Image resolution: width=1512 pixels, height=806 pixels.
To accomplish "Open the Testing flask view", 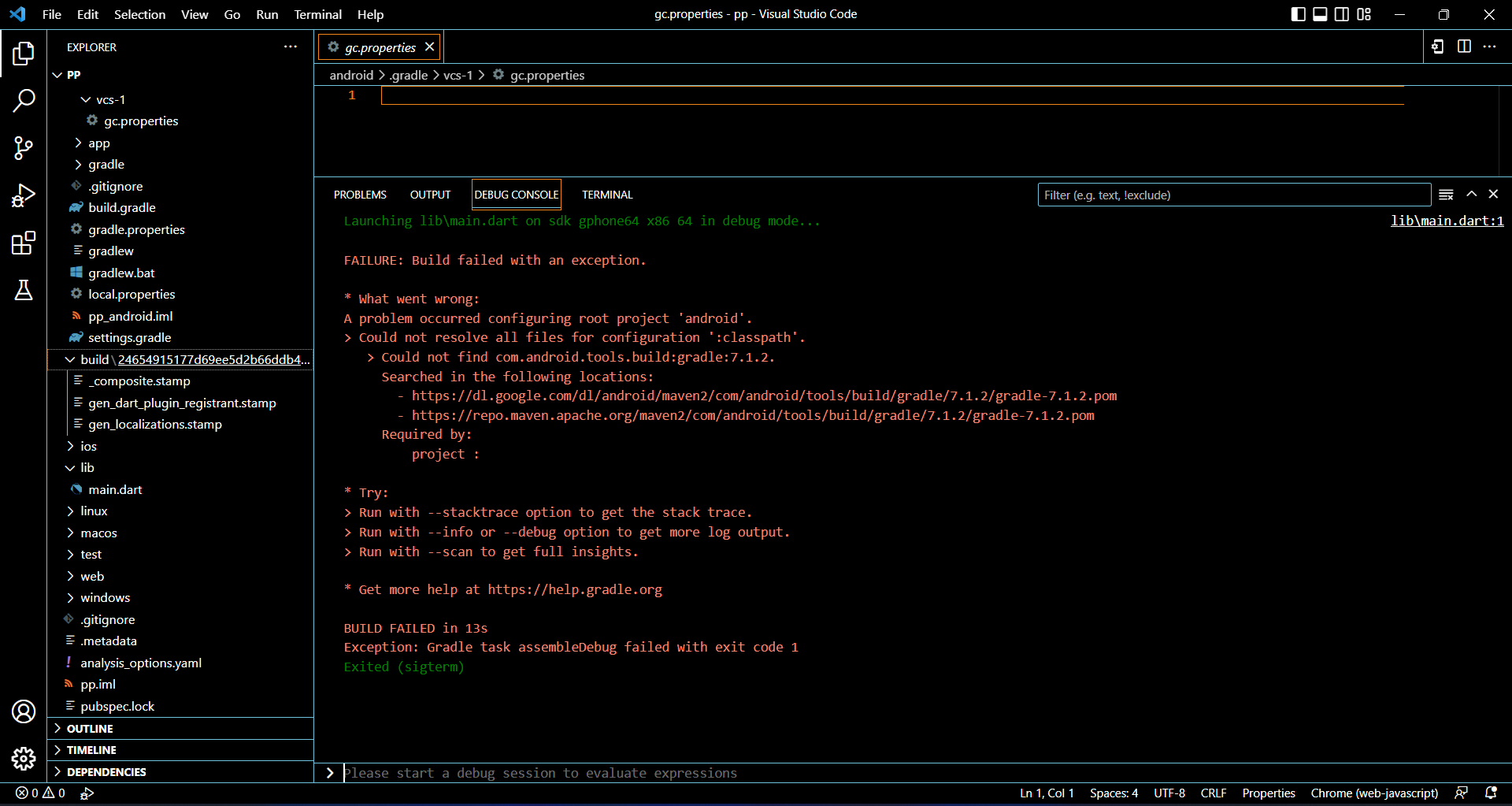I will (x=24, y=290).
